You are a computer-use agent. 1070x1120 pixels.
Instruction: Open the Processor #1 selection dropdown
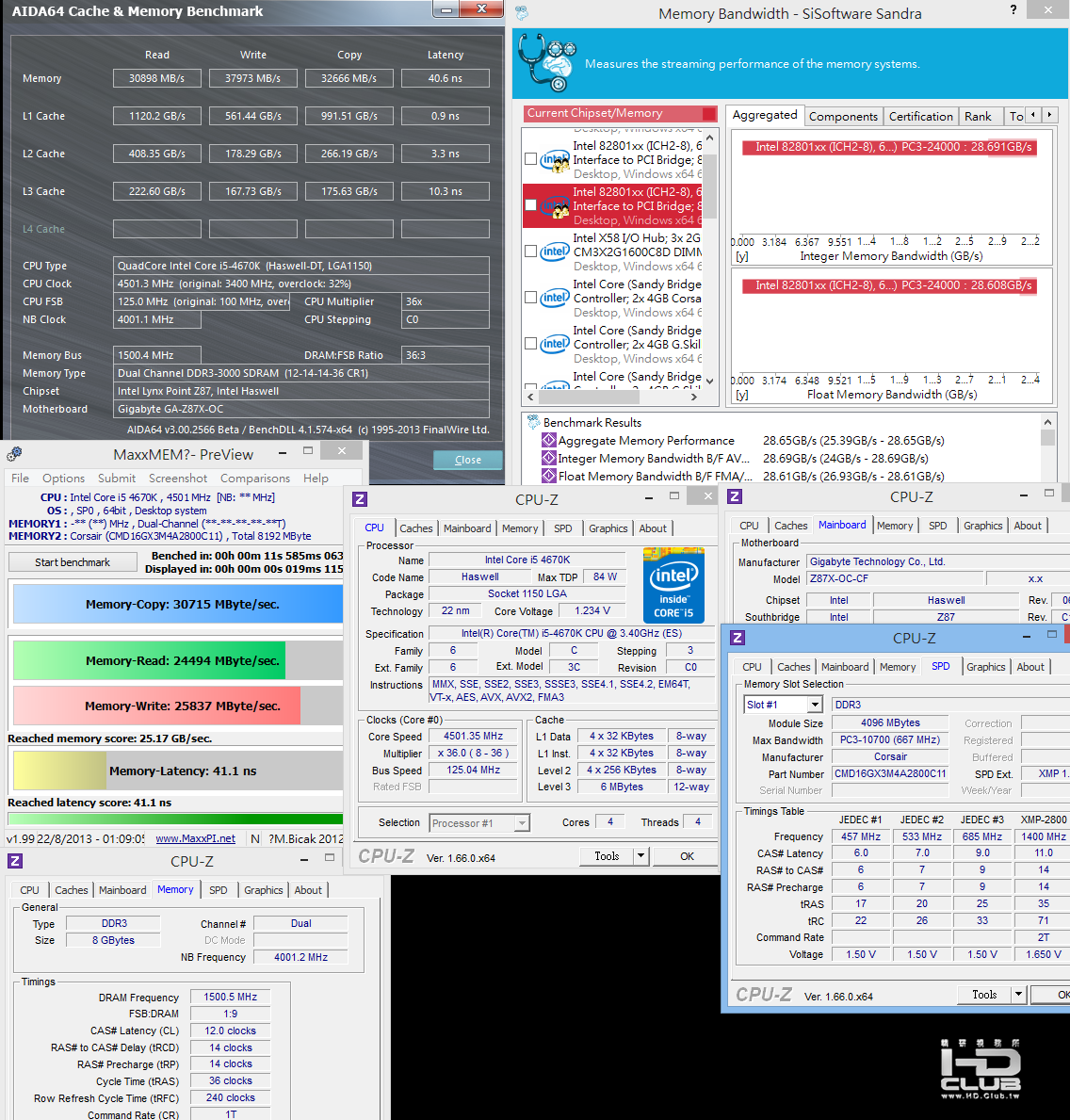(522, 823)
